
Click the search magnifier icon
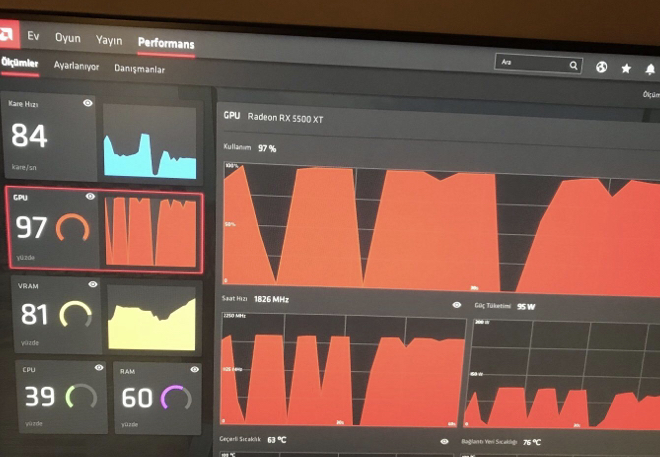point(573,65)
